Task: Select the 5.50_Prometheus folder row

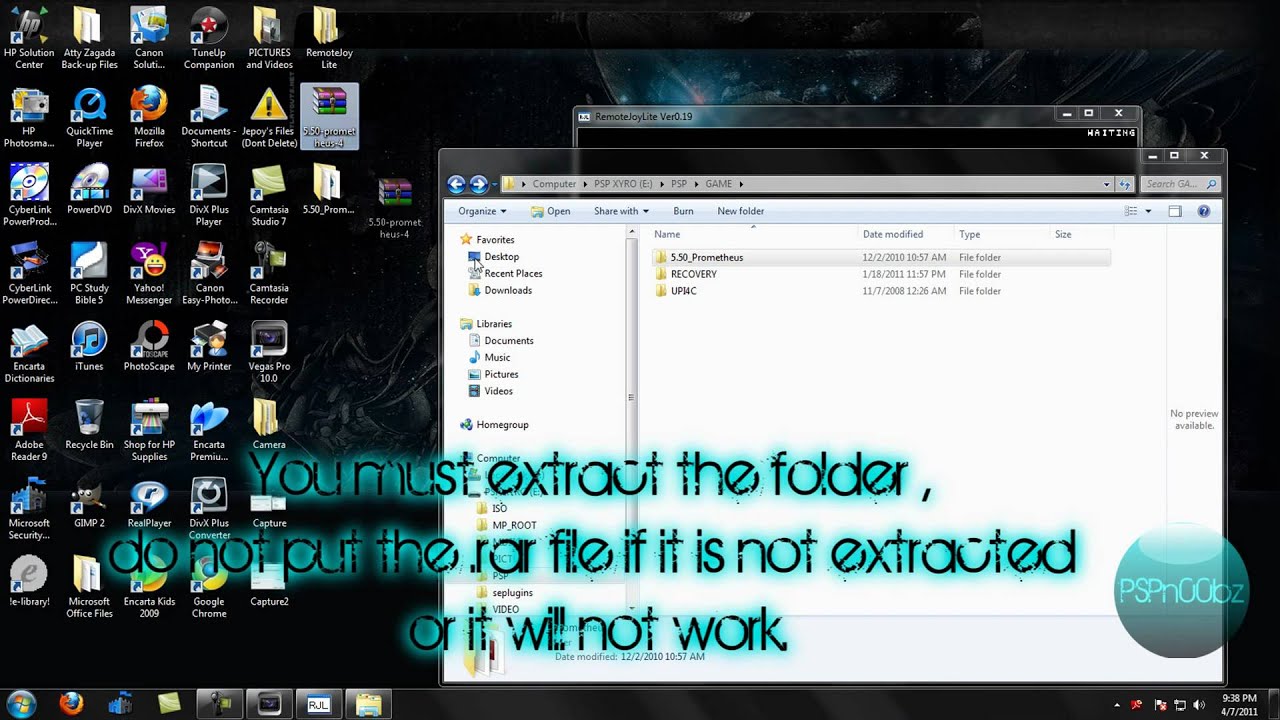Action: point(880,257)
